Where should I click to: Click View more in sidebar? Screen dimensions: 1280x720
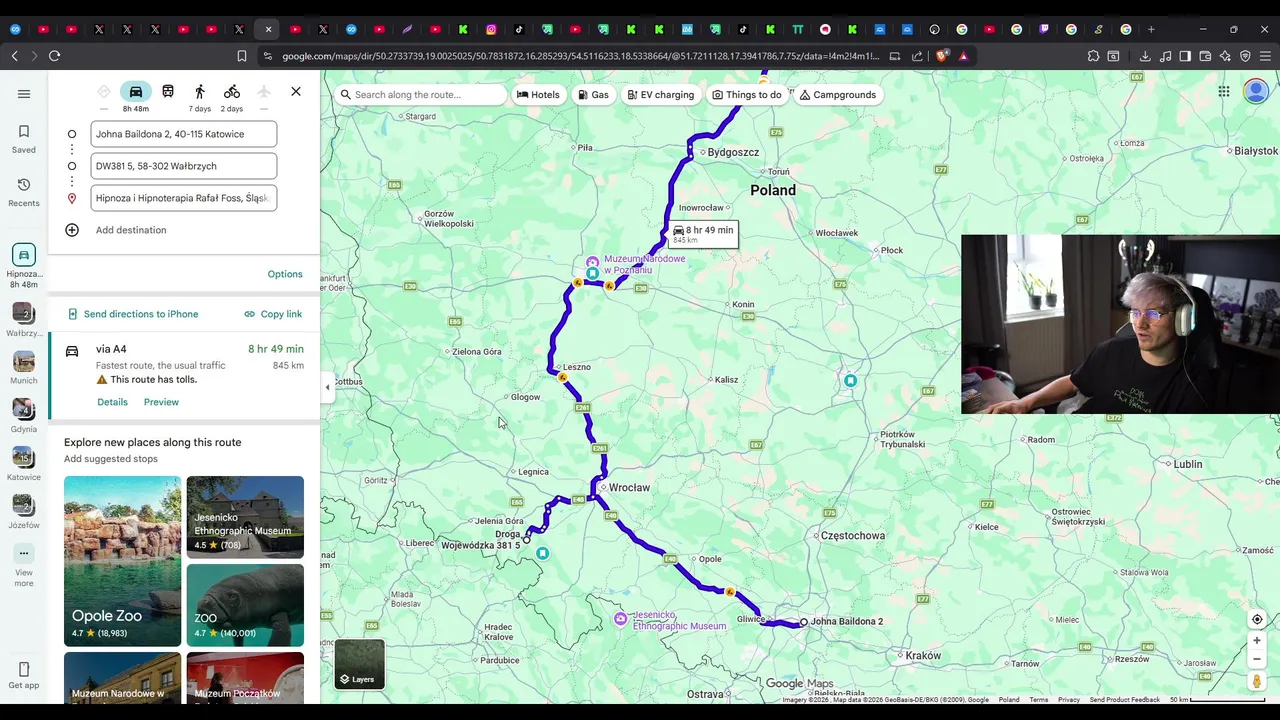coord(24,566)
